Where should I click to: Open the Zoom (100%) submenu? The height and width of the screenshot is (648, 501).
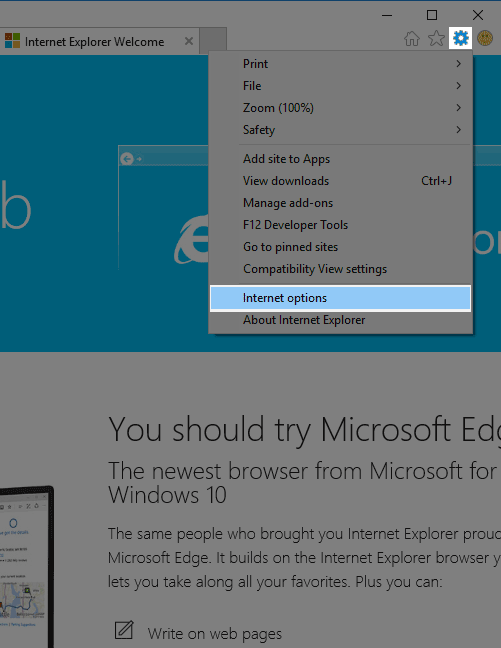pyautogui.click(x=341, y=108)
